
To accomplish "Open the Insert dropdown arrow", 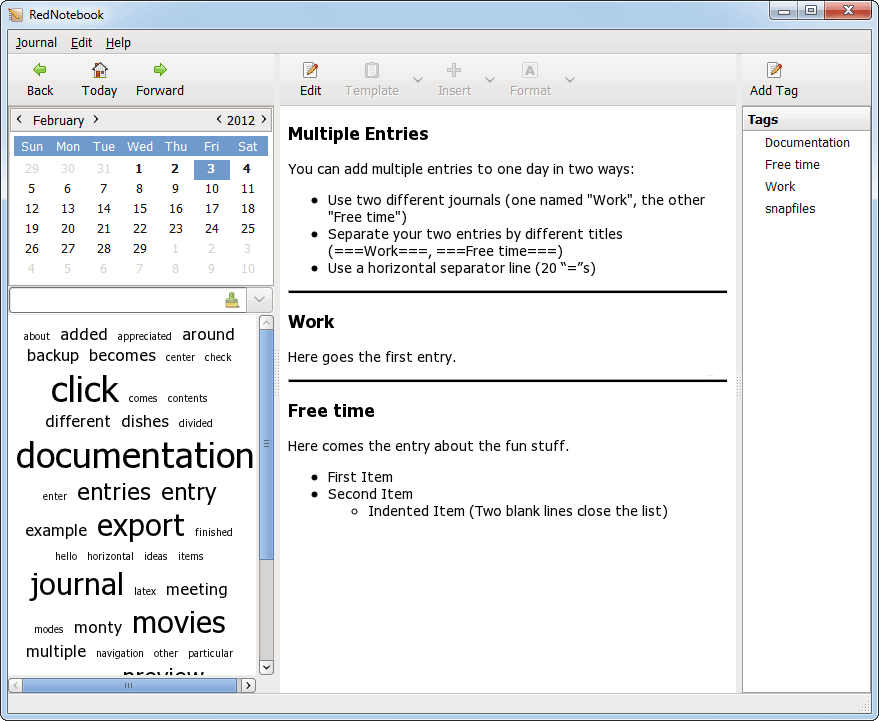I will [490, 80].
